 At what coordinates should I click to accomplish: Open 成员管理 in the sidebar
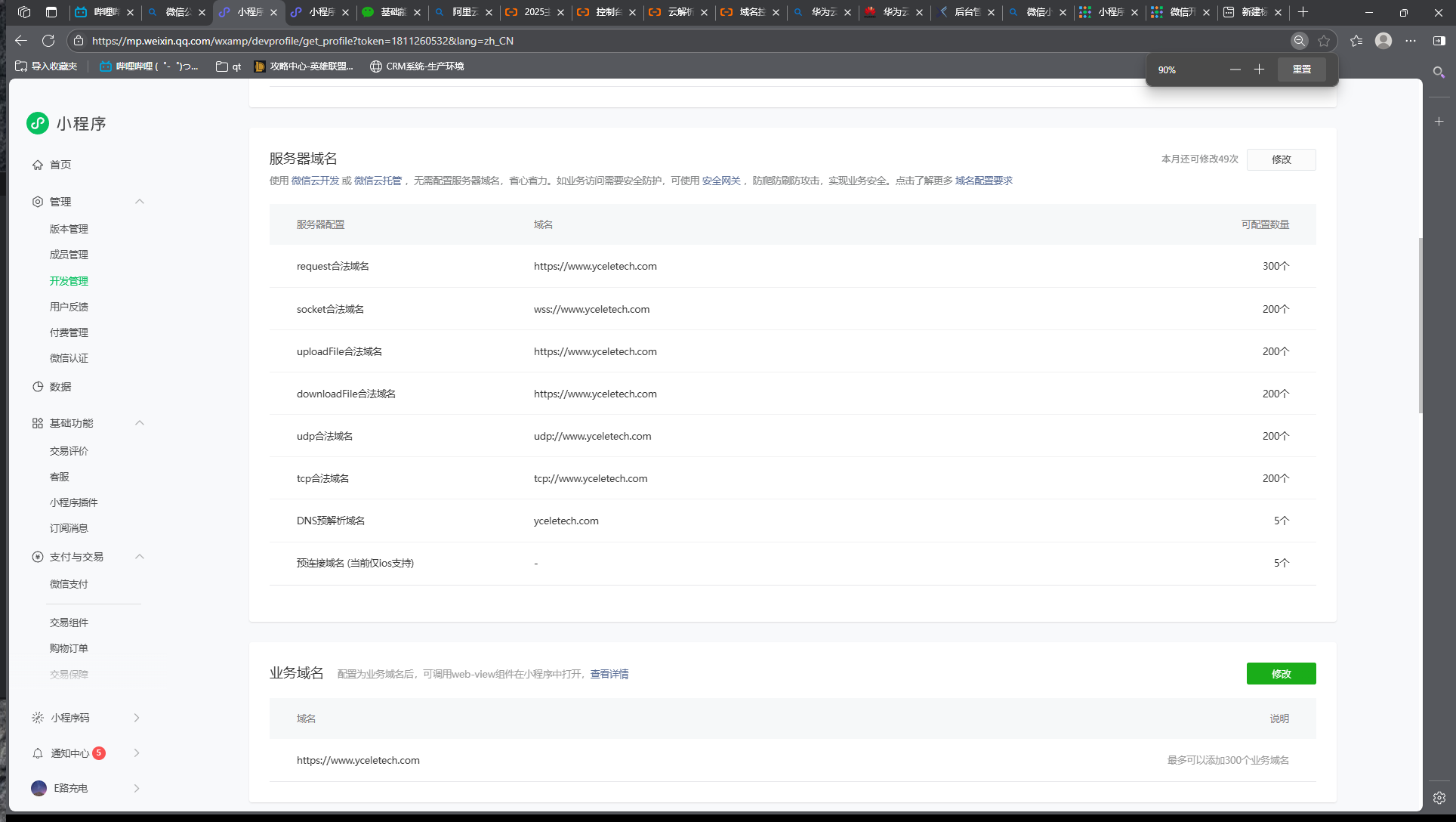[x=69, y=255]
